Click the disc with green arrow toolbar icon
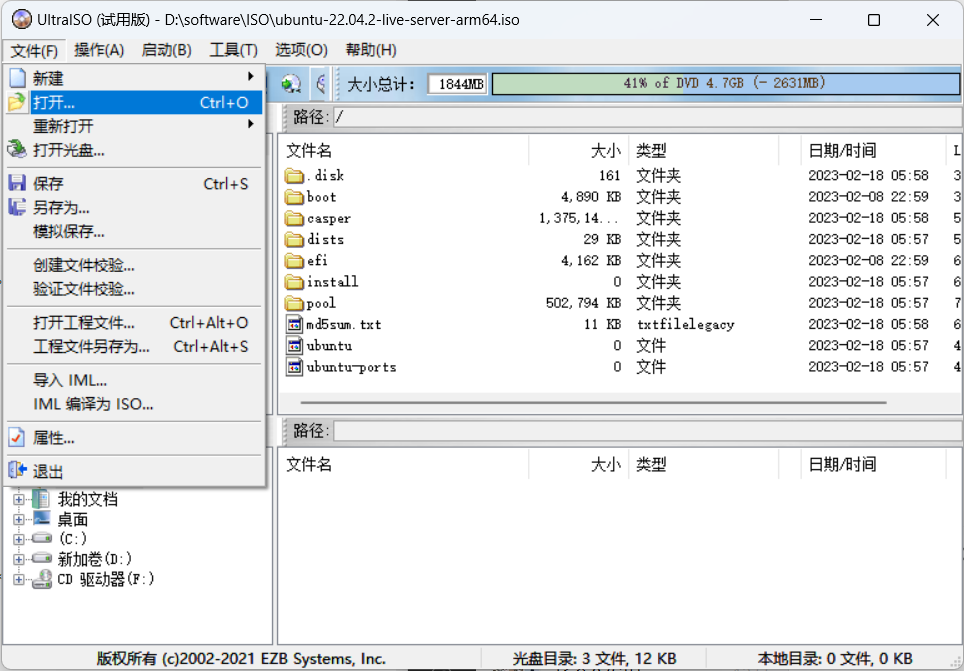Viewport: 964px width, 671px height. coord(291,84)
